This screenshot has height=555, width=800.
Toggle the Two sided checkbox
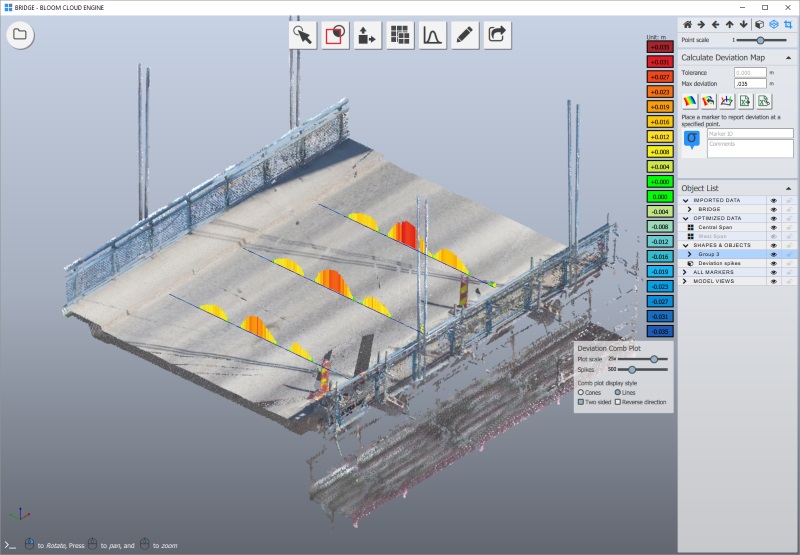point(581,402)
